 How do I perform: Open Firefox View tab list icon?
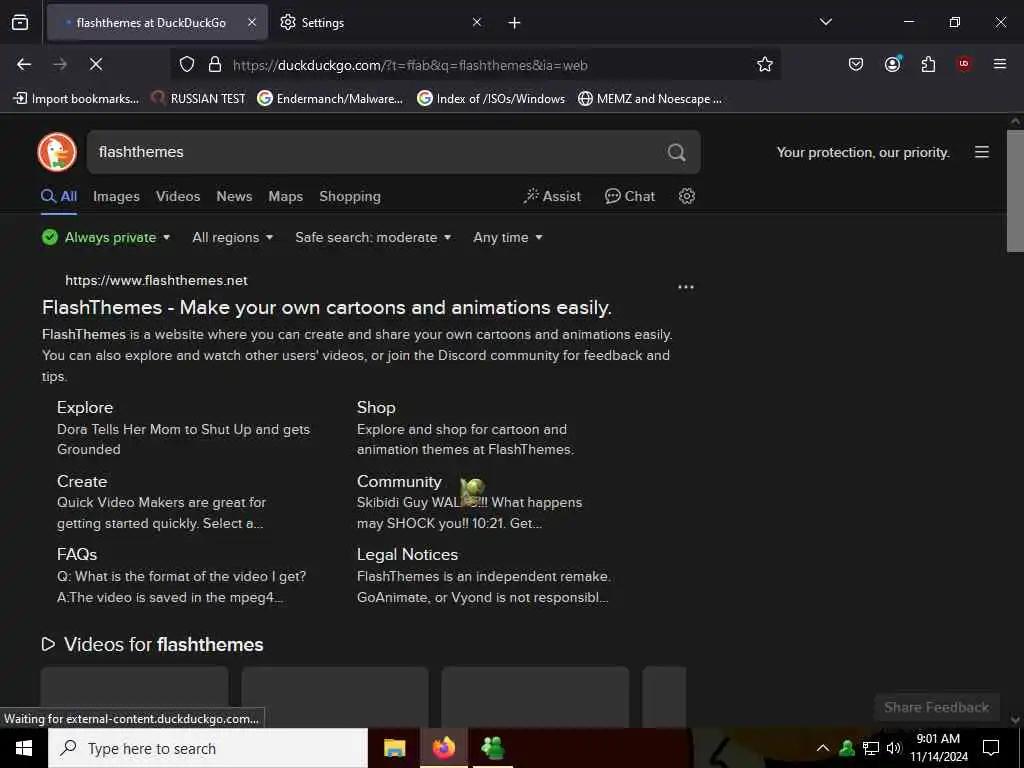pyautogui.click(x=20, y=22)
